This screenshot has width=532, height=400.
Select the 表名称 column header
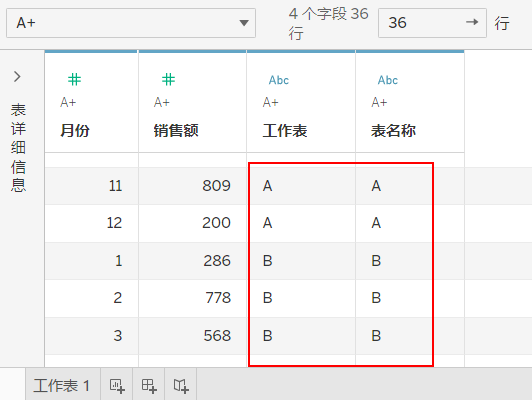[394, 131]
